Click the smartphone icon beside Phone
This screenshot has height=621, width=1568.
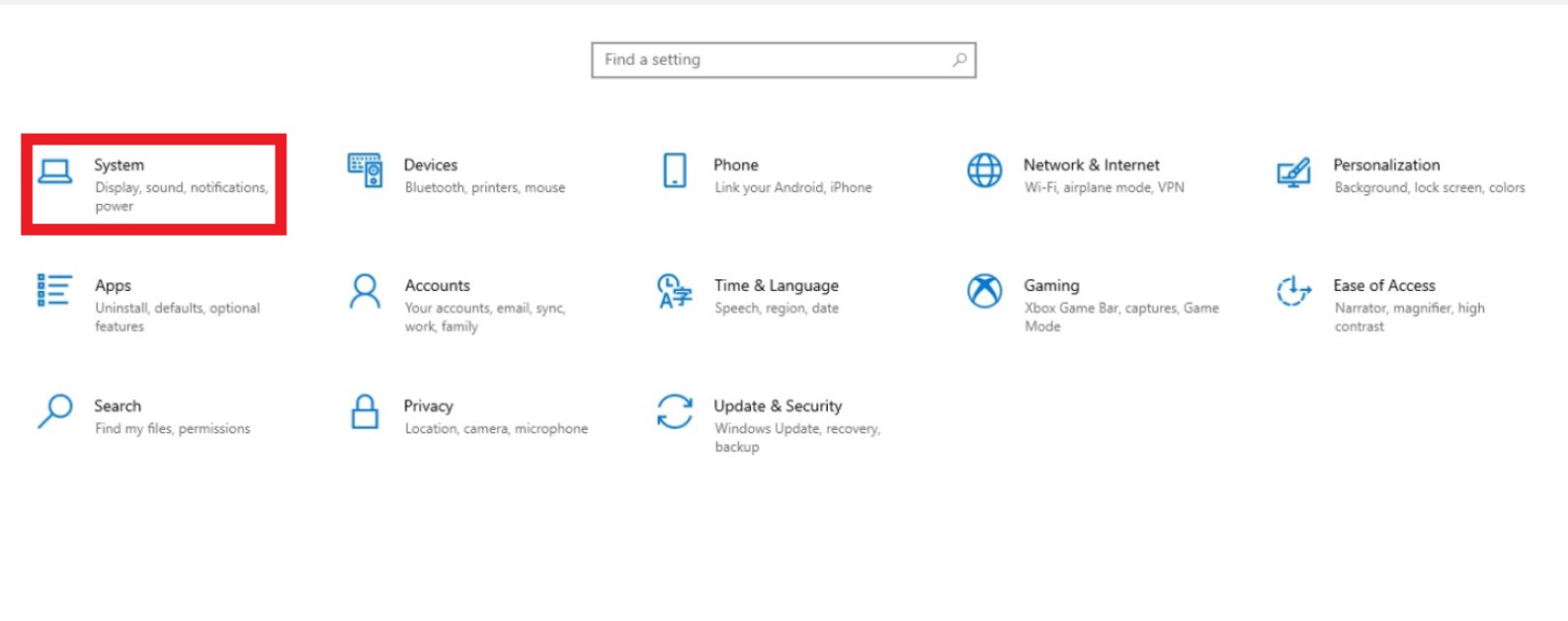pyautogui.click(x=674, y=171)
